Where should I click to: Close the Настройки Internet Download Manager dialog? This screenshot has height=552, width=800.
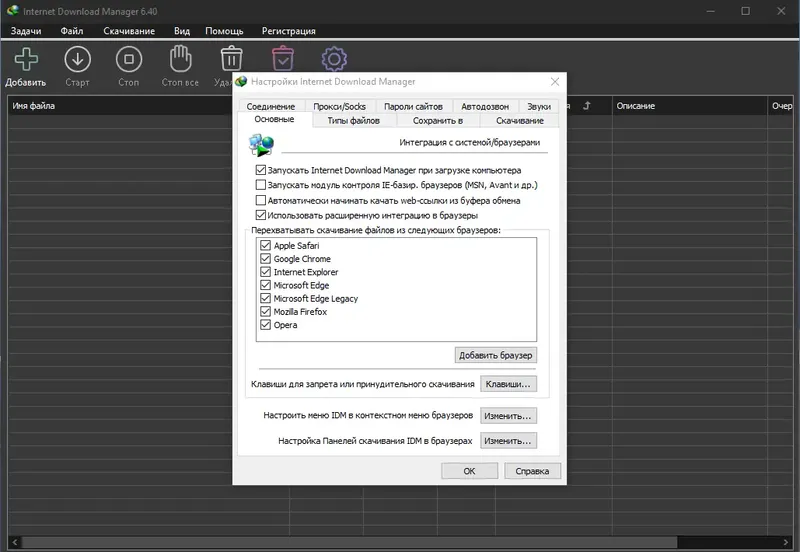pos(555,82)
